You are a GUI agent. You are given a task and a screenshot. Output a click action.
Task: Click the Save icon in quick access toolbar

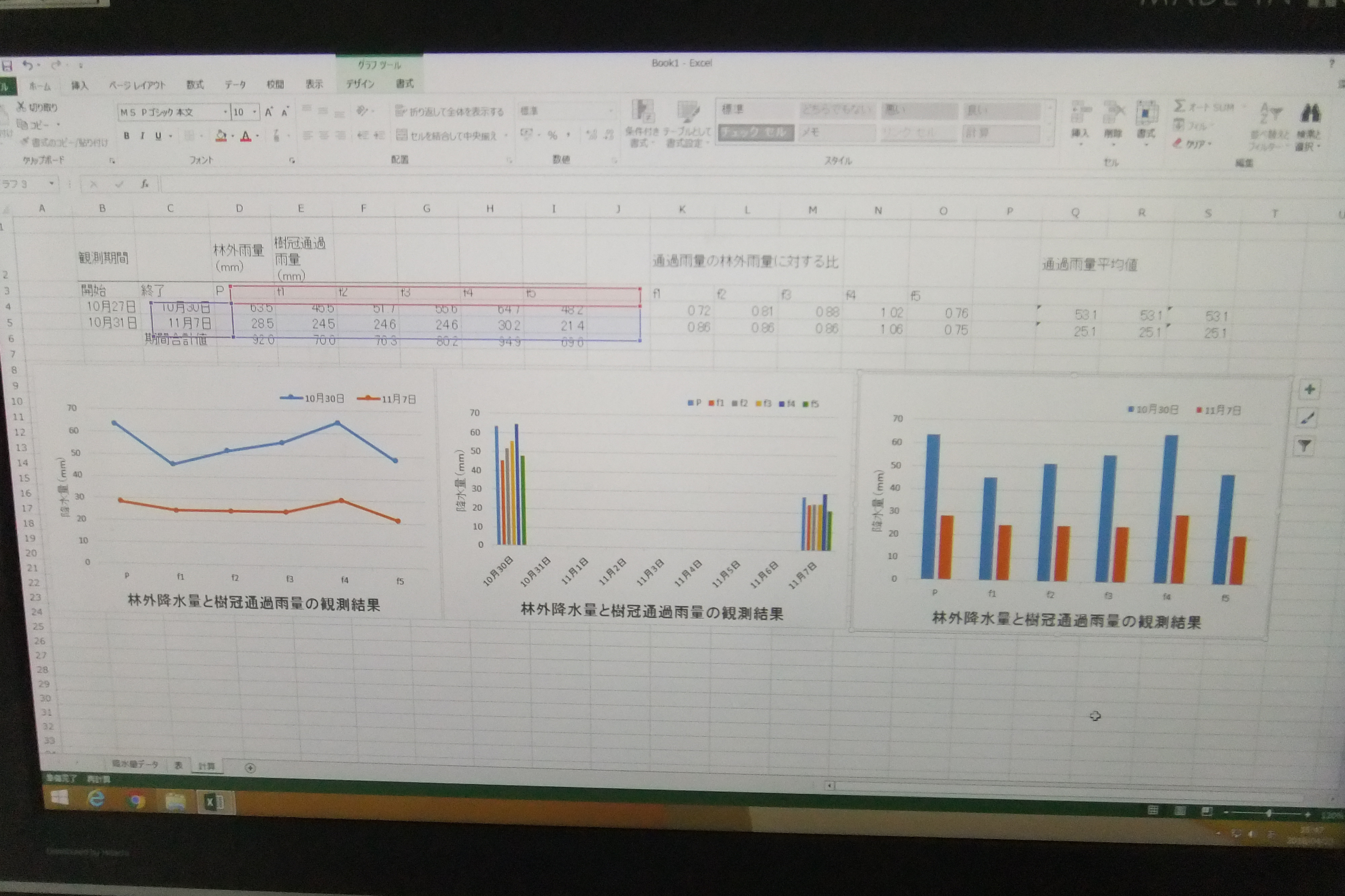[x=7, y=66]
